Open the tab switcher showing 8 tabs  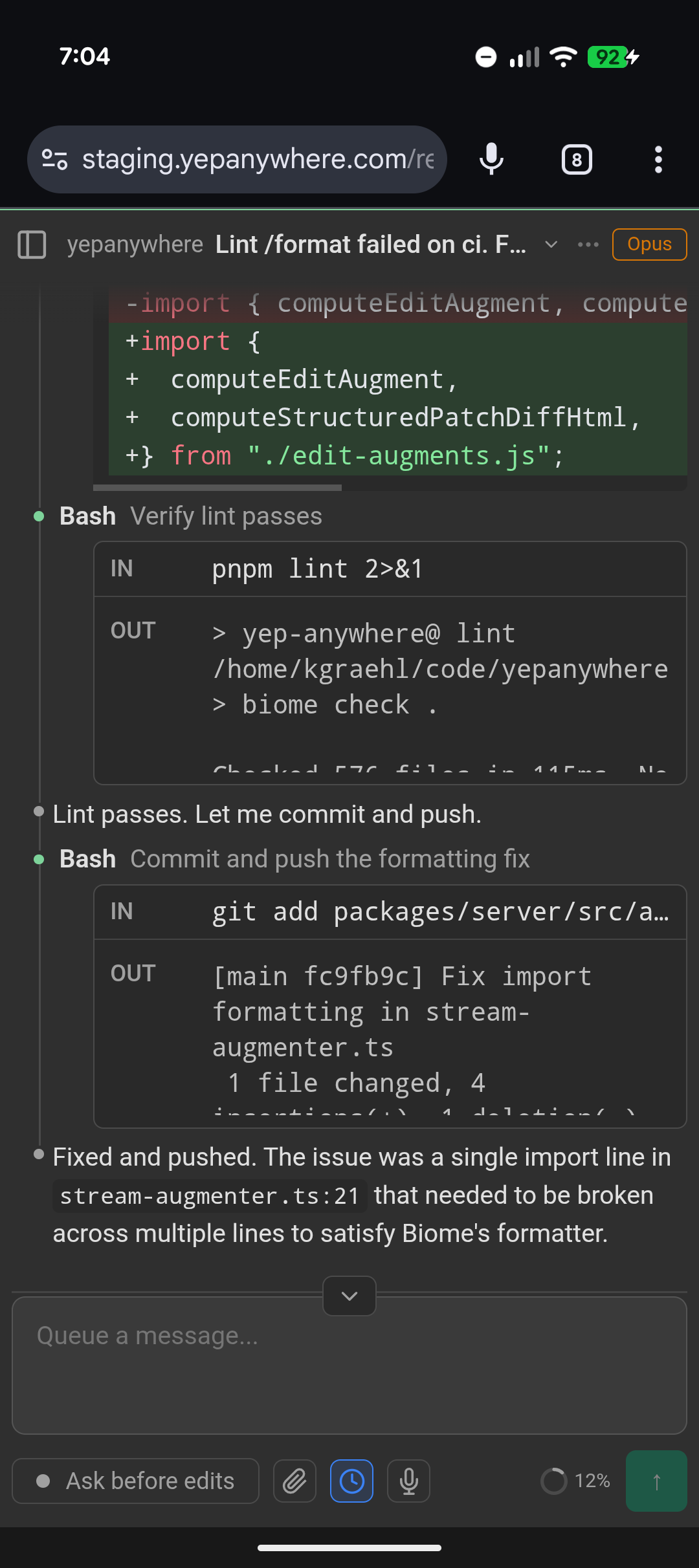(x=576, y=159)
